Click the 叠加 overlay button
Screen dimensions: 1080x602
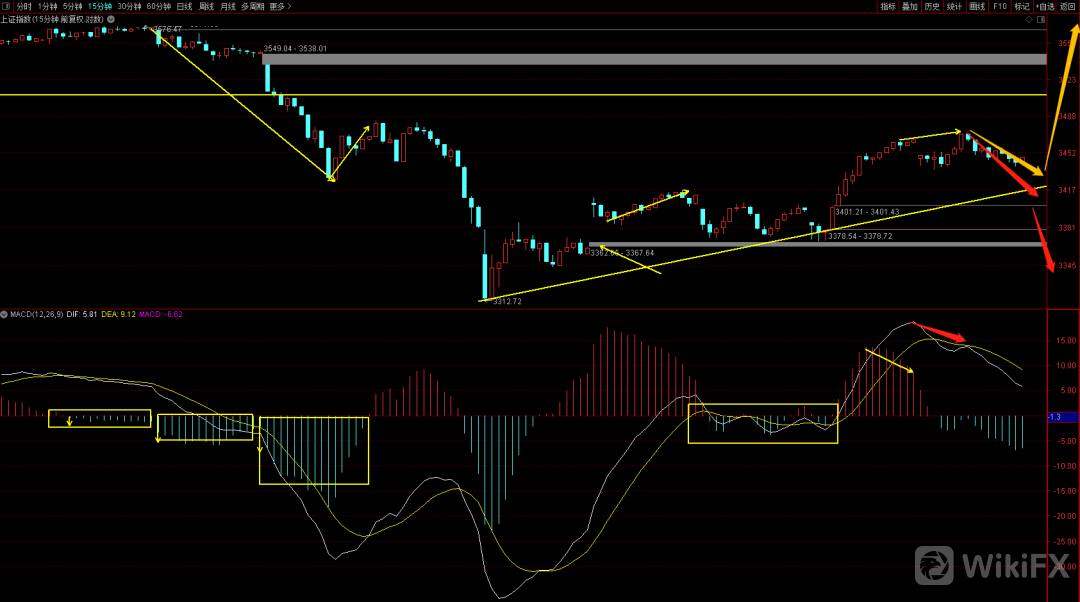point(910,6)
